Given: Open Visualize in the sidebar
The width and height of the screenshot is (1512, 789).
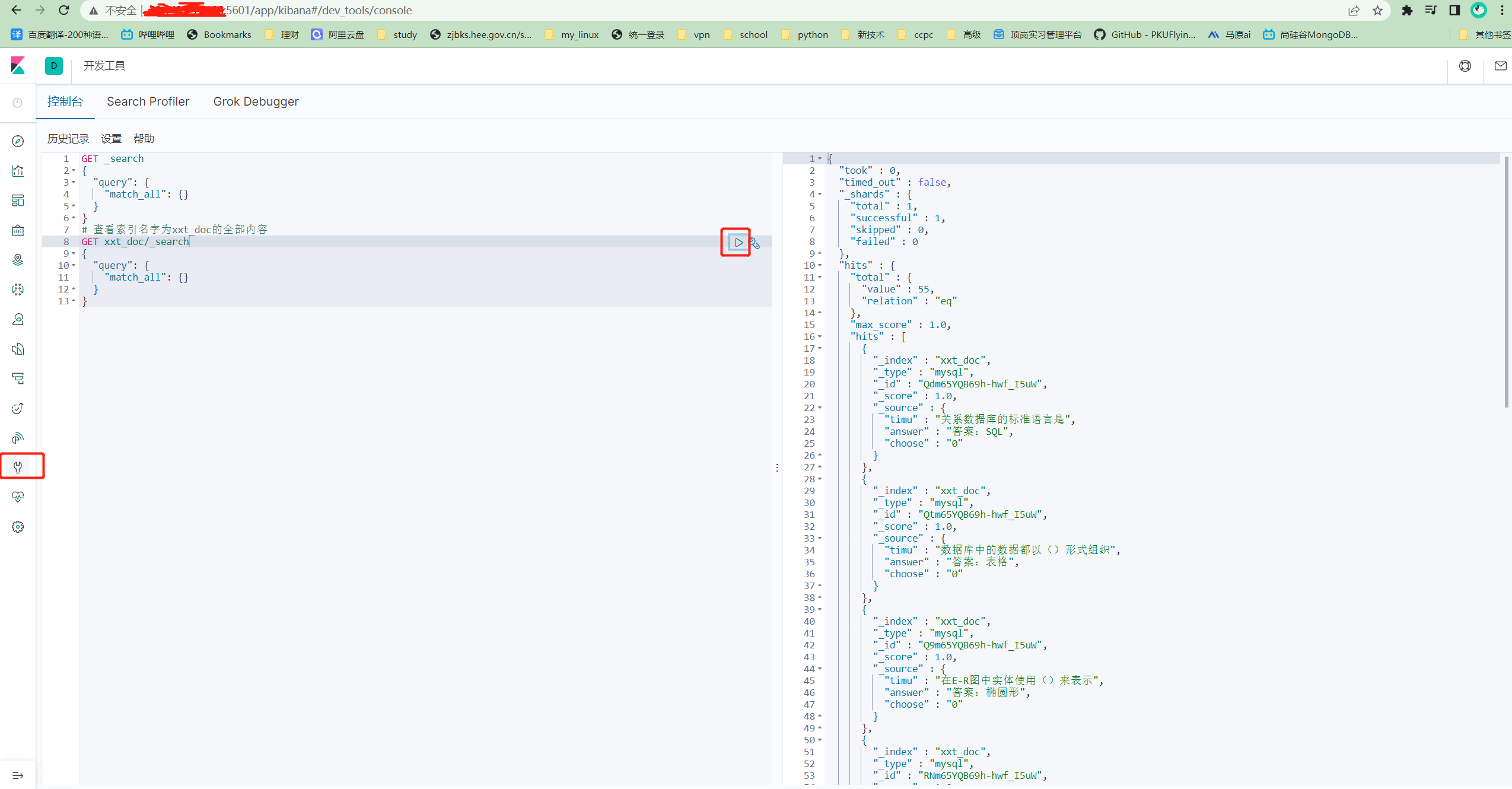Looking at the screenshot, I should click(x=18, y=171).
